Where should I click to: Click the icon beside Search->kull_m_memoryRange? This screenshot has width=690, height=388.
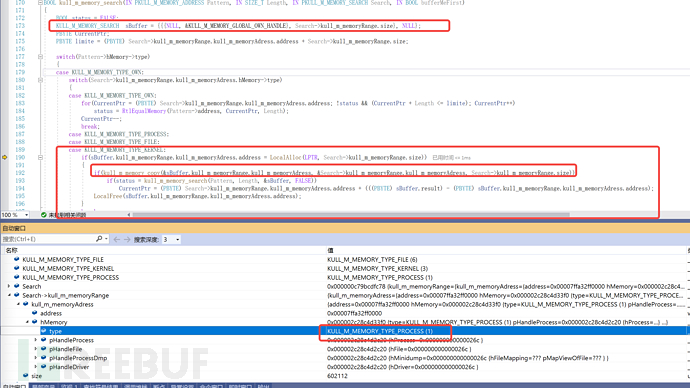click(17, 295)
